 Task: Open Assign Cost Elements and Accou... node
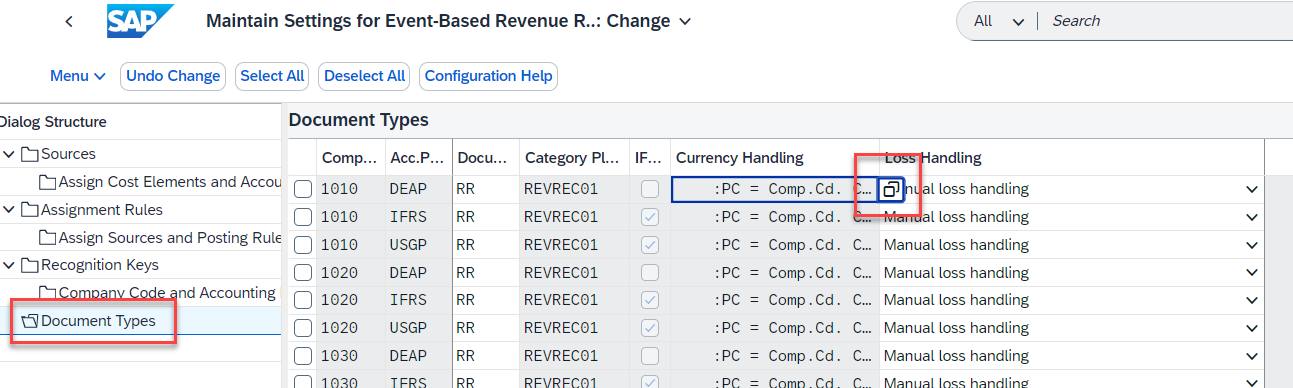pyautogui.click(x=169, y=182)
